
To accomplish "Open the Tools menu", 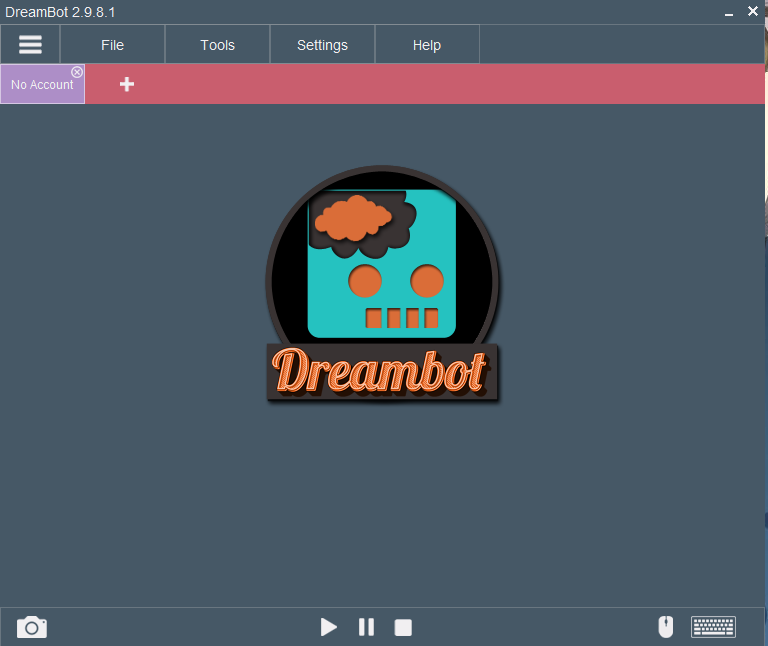I will (x=217, y=45).
